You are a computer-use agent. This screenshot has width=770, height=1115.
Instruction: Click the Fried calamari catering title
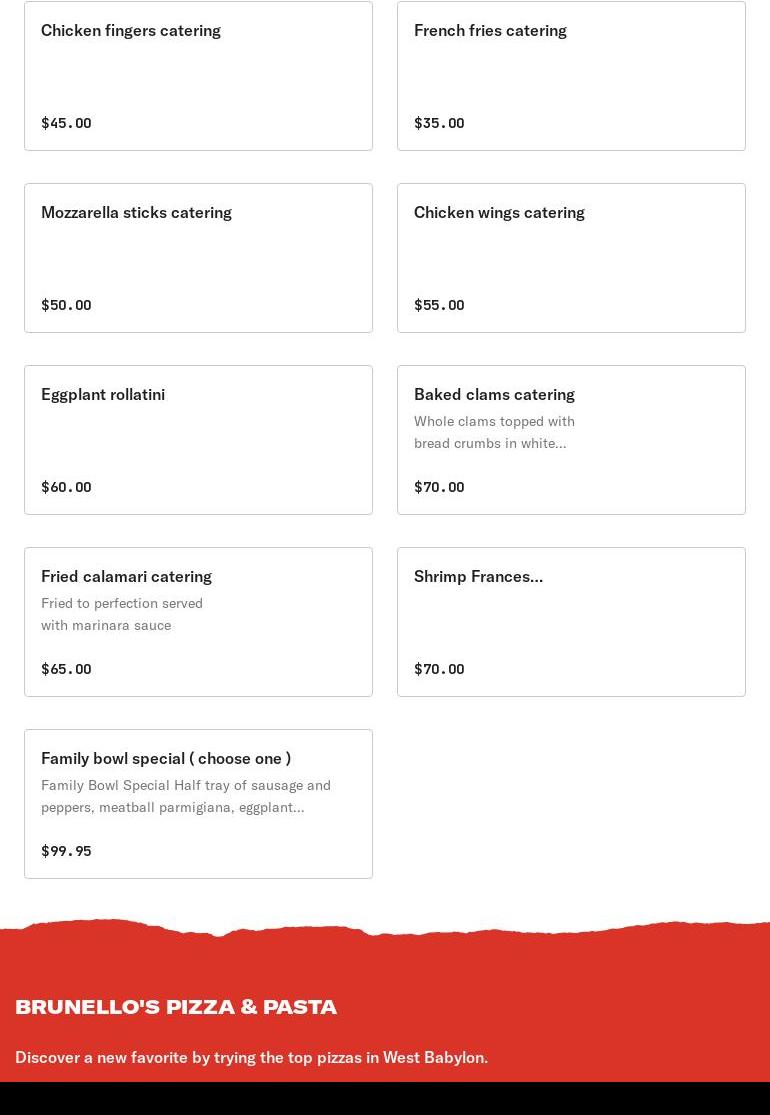(126, 576)
